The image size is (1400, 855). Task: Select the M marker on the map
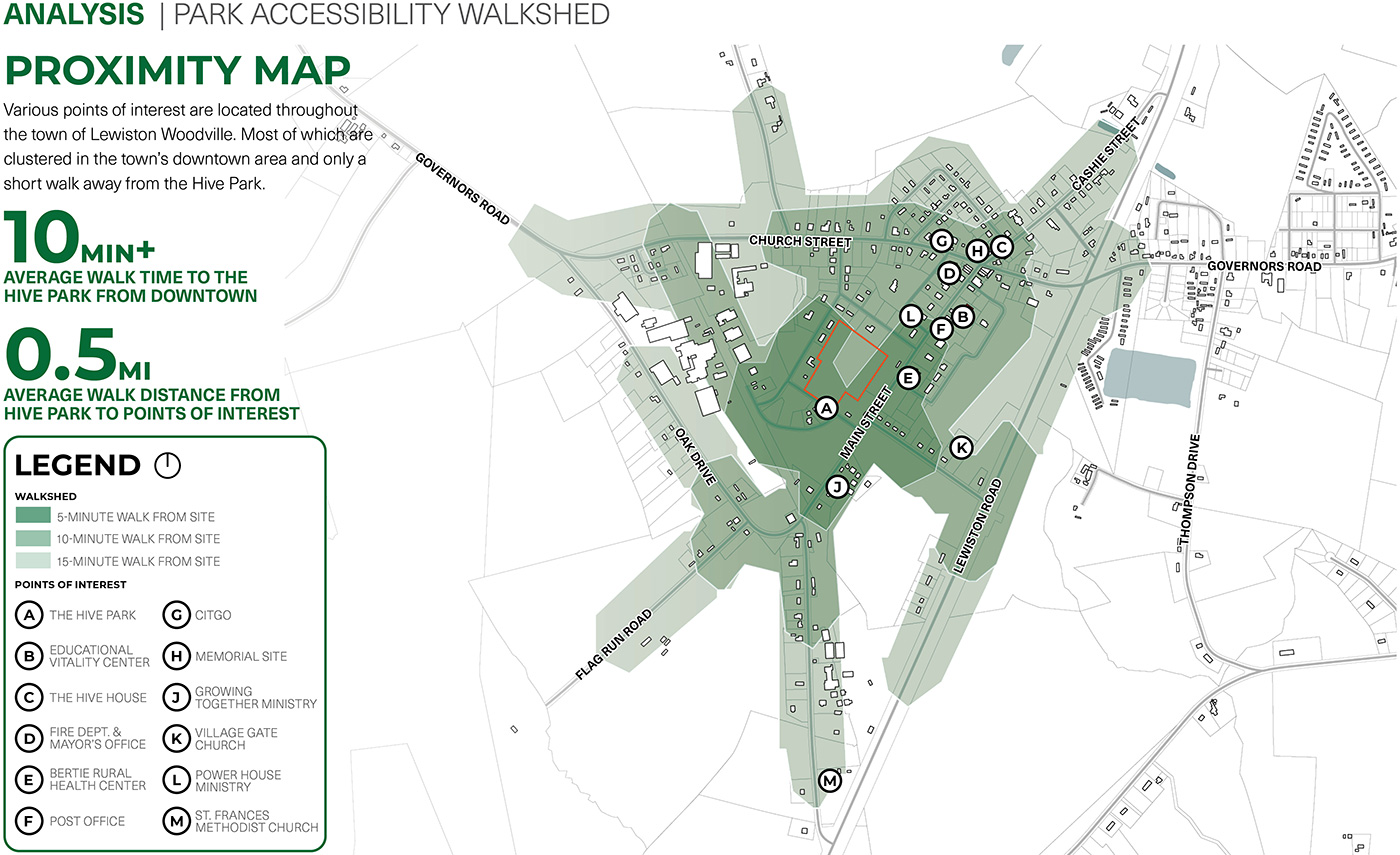click(830, 780)
